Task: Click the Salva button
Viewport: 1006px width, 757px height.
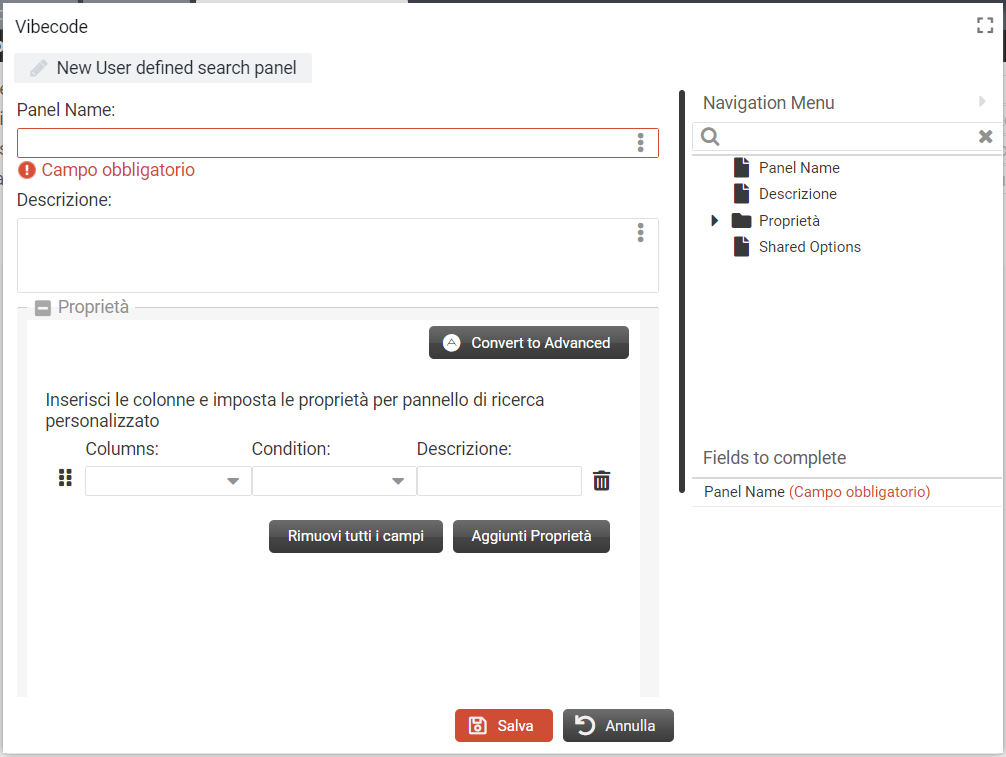Action: (503, 726)
